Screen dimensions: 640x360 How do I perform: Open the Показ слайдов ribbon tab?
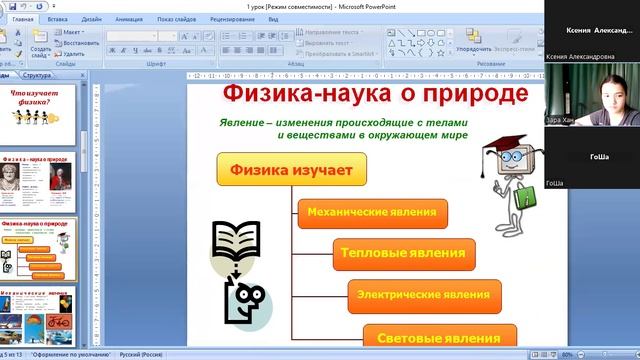point(177,19)
